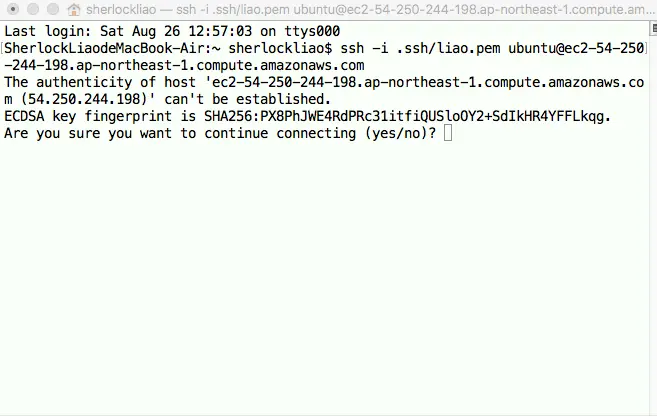
Task: Click the 'Last login' line in the terminal
Action: click(x=172, y=31)
